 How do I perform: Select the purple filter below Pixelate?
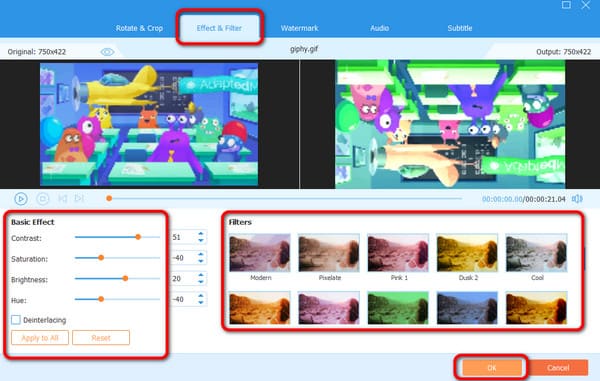pos(329,308)
